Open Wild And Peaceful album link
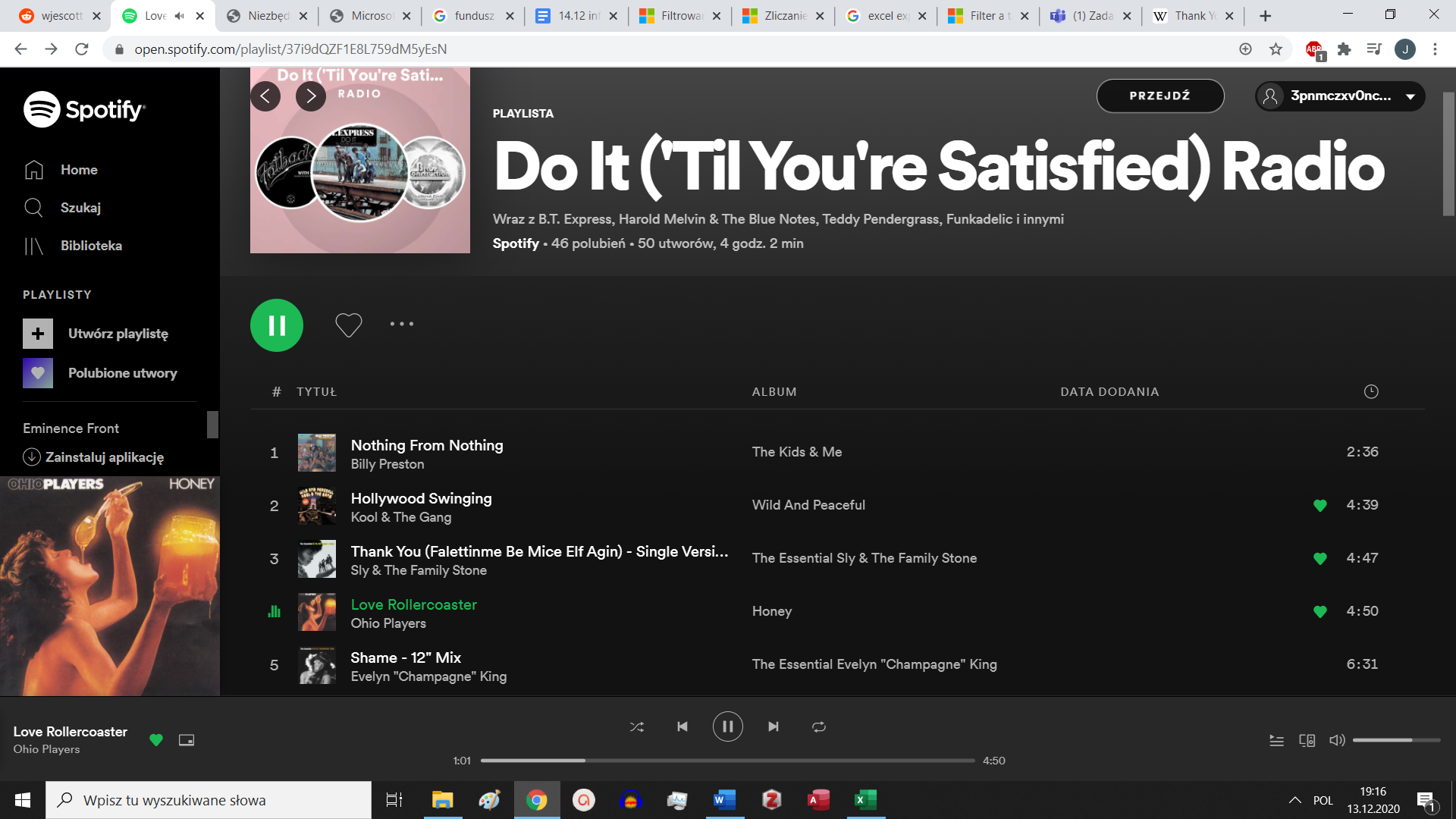Image resolution: width=1456 pixels, height=819 pixels. click(x=808, y=505)
